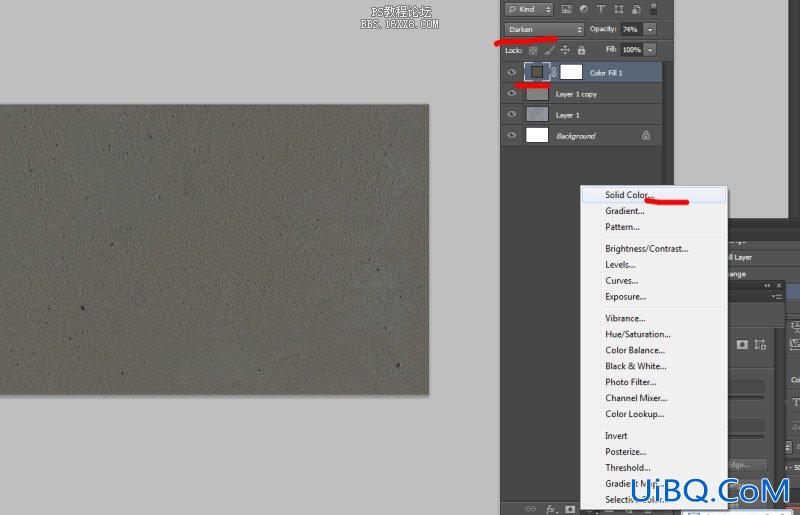Choose Hue/Saturation adjustment

[654, 334]
